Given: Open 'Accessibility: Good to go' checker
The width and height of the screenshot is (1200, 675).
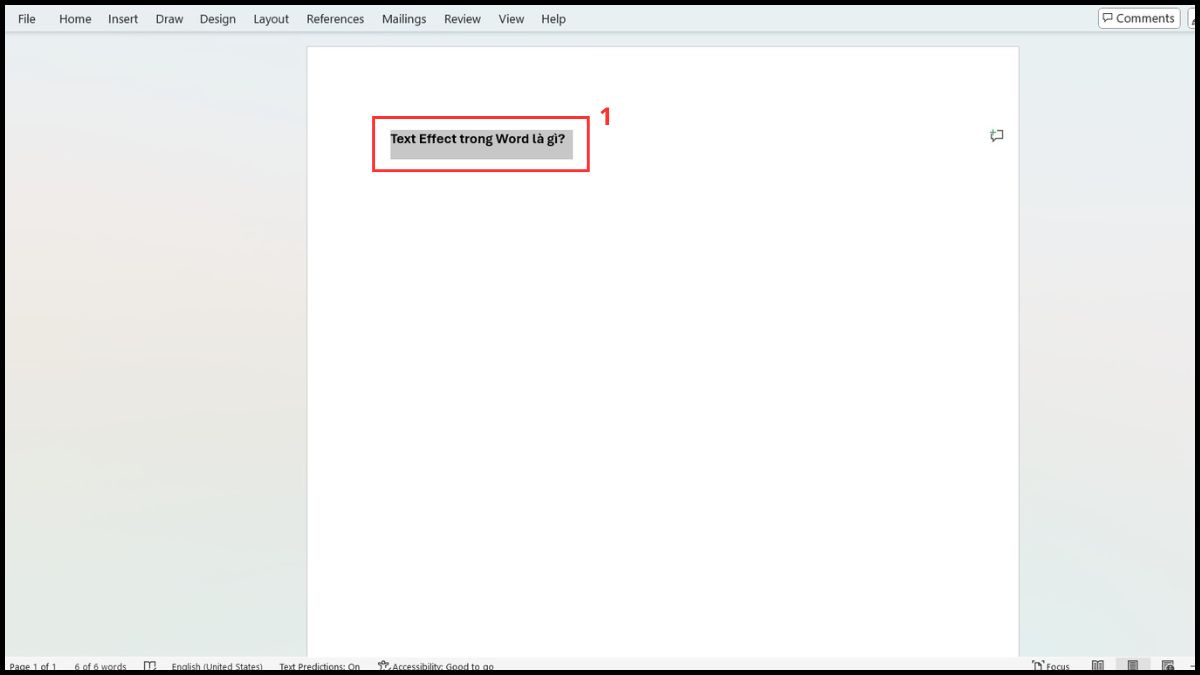Looking at the screenshot, I should (x=435, y=667).
